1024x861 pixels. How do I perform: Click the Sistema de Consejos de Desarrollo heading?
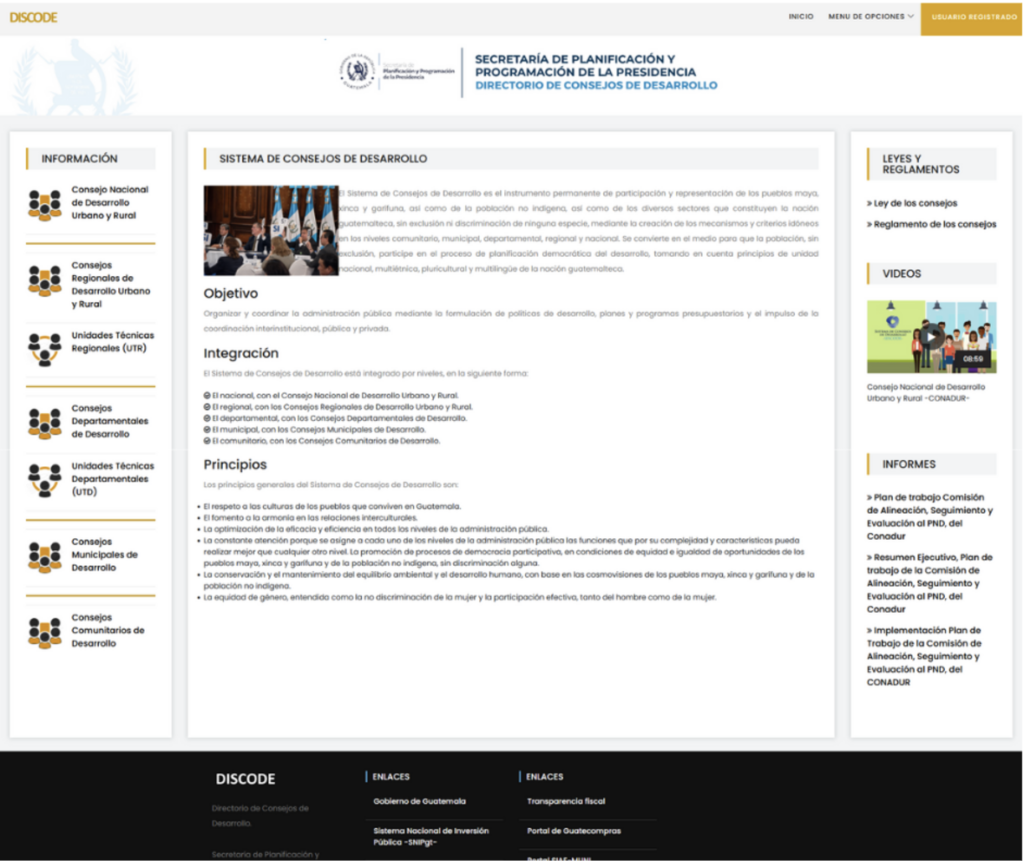(323, 159)
